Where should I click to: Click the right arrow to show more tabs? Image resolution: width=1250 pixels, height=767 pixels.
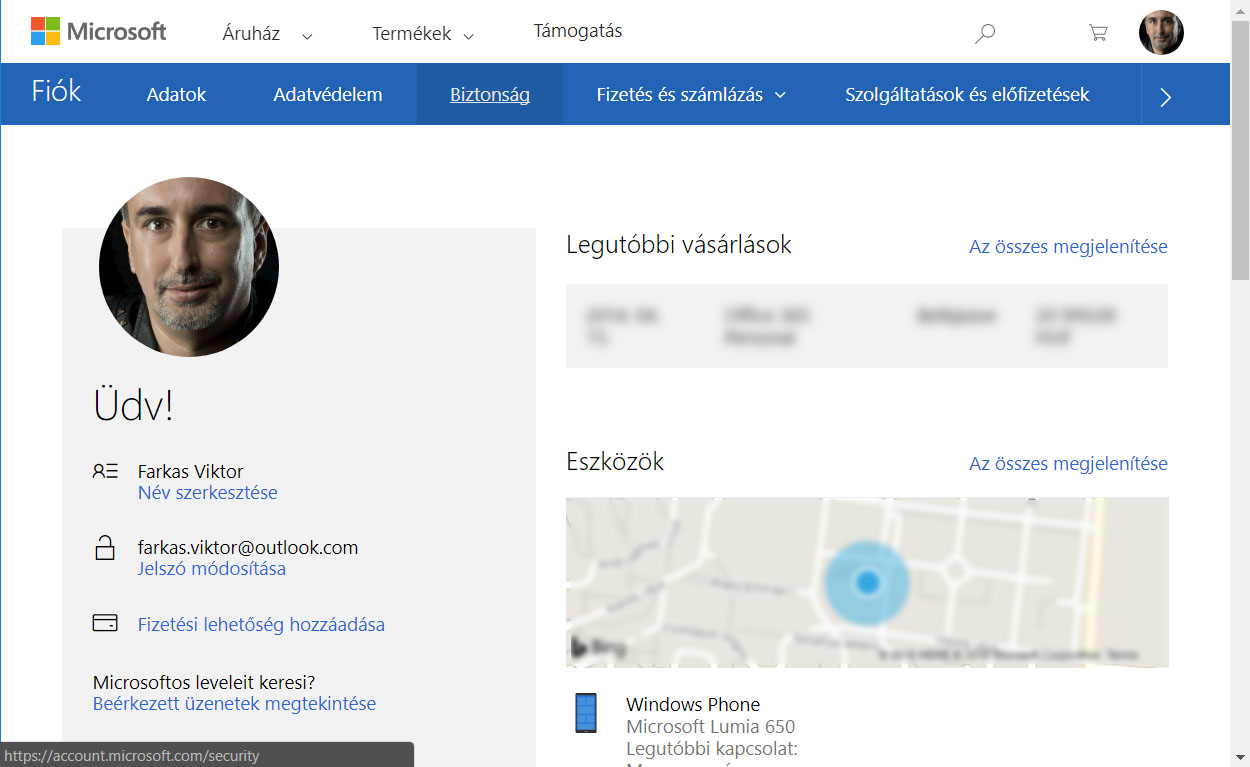point(1165,96)
